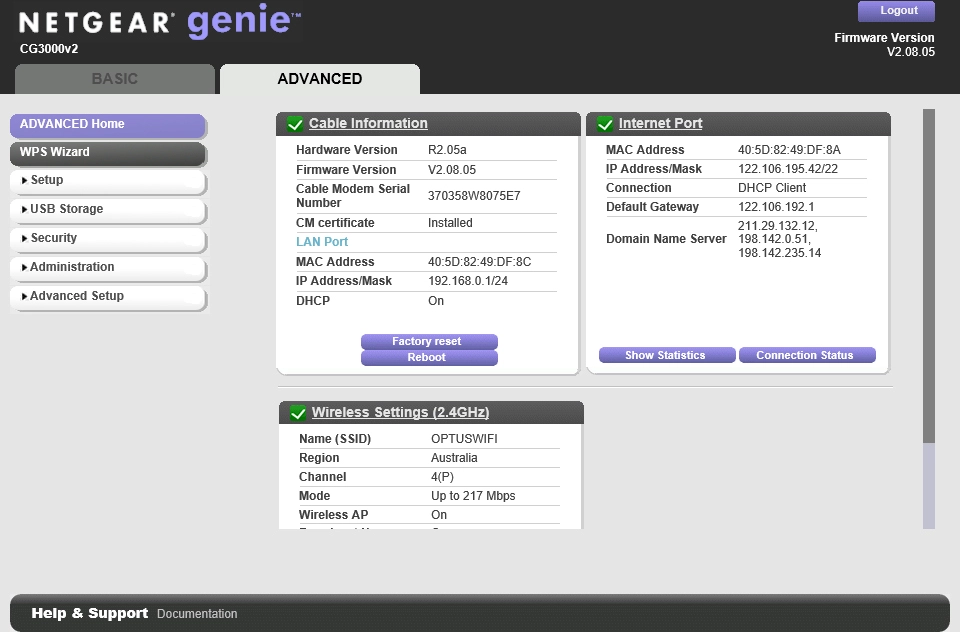The width and height of the screenshot is (960, 632).
Task: Reboot the cable modem
Action: tap(429, 358)
